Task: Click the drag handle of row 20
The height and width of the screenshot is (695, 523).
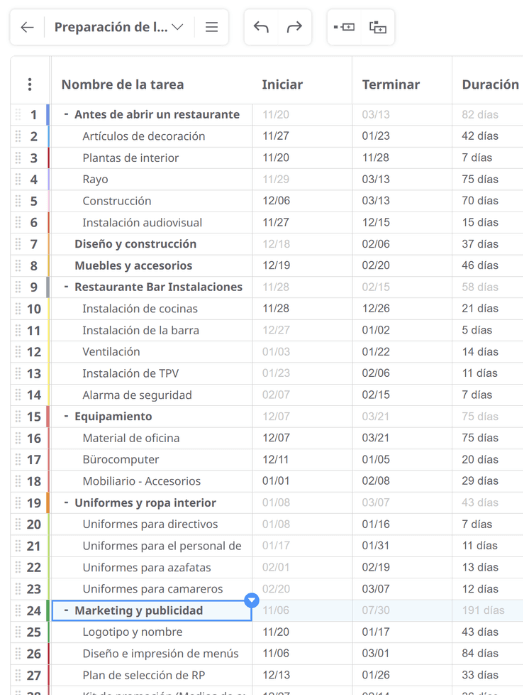Action: [x=18, y=524]
